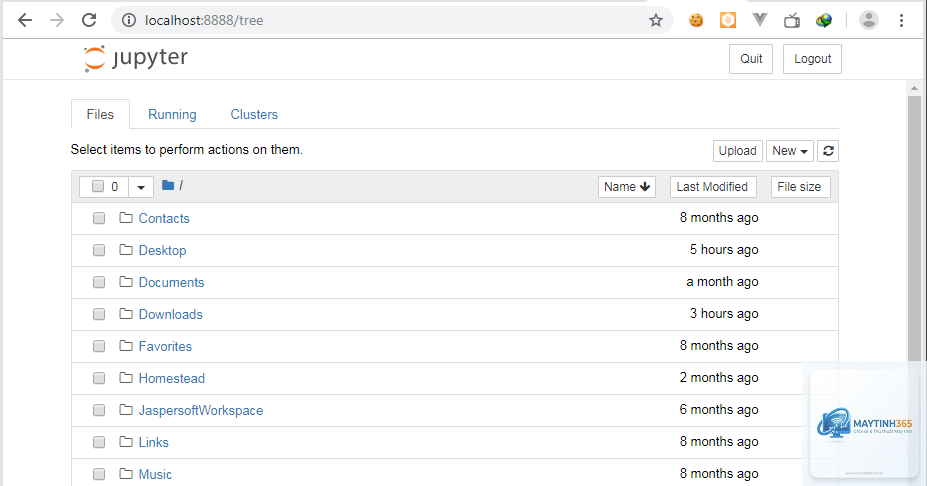The image size is (927, 486).
Task: Click the Homestead folder icon
Action: tap(125, 377)
